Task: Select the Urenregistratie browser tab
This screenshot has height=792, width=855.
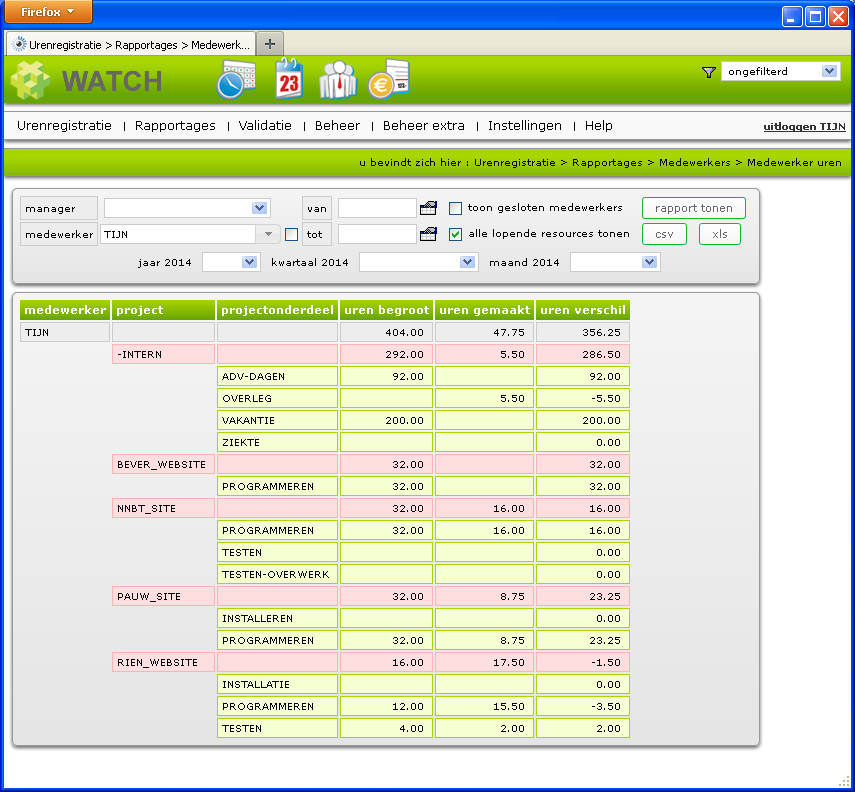Action: click(x=131, y=44)
